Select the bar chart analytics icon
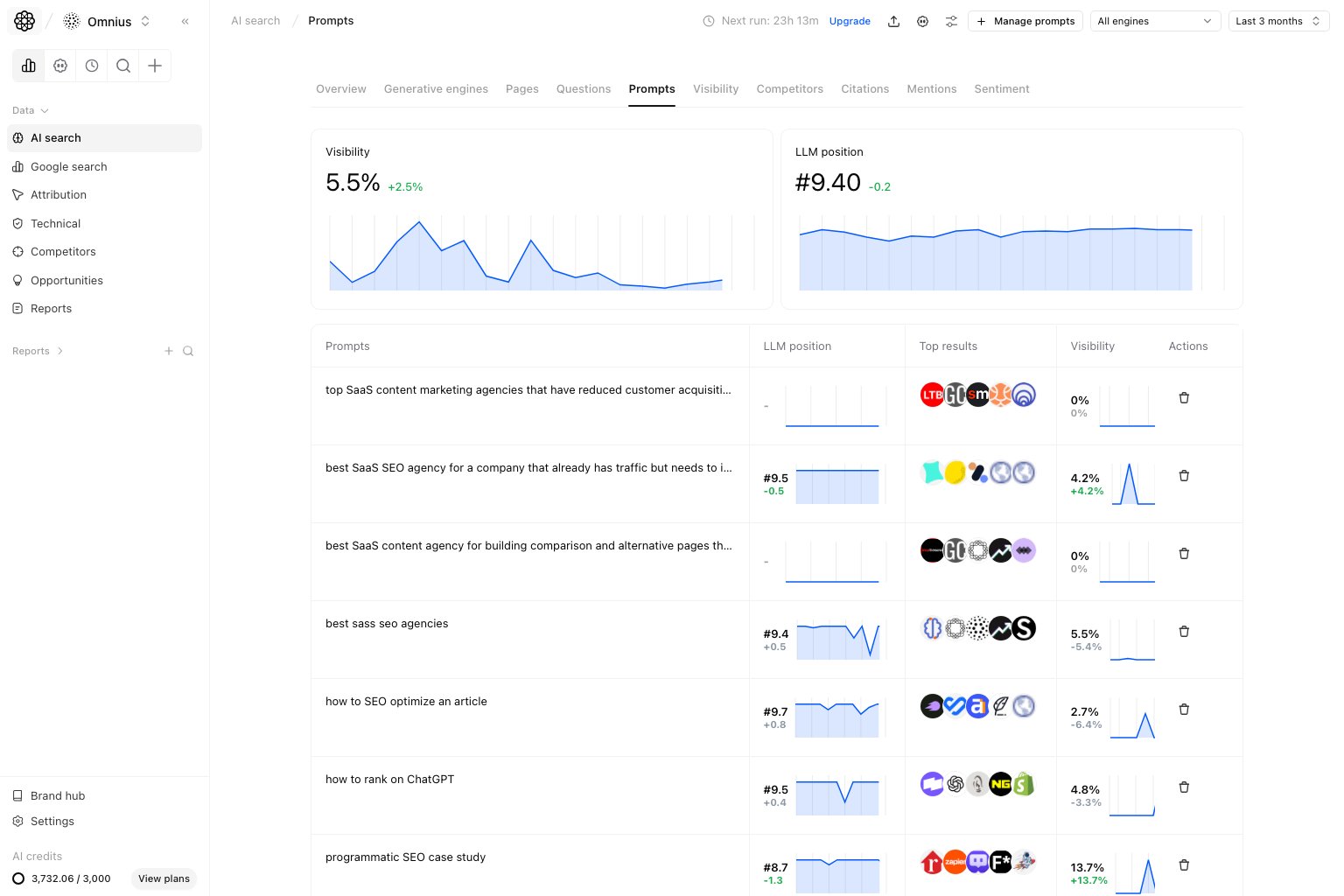 pos(29,66)
